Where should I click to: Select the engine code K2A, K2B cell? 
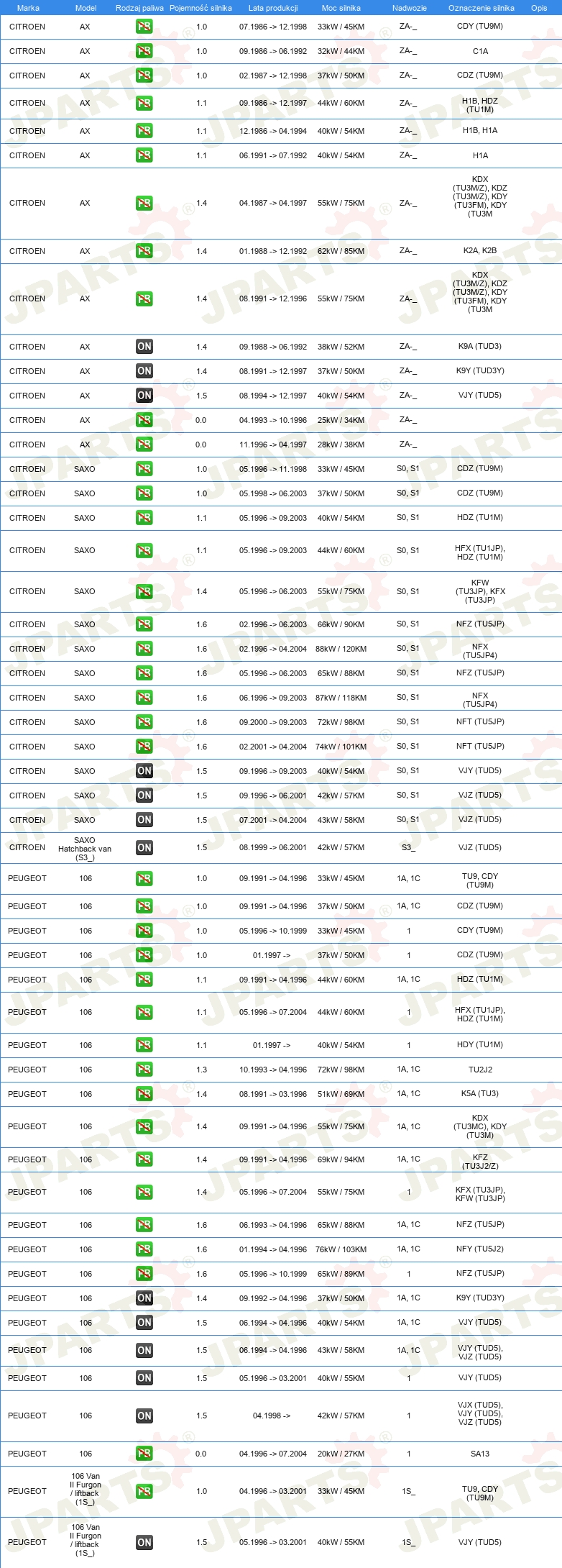480,251
